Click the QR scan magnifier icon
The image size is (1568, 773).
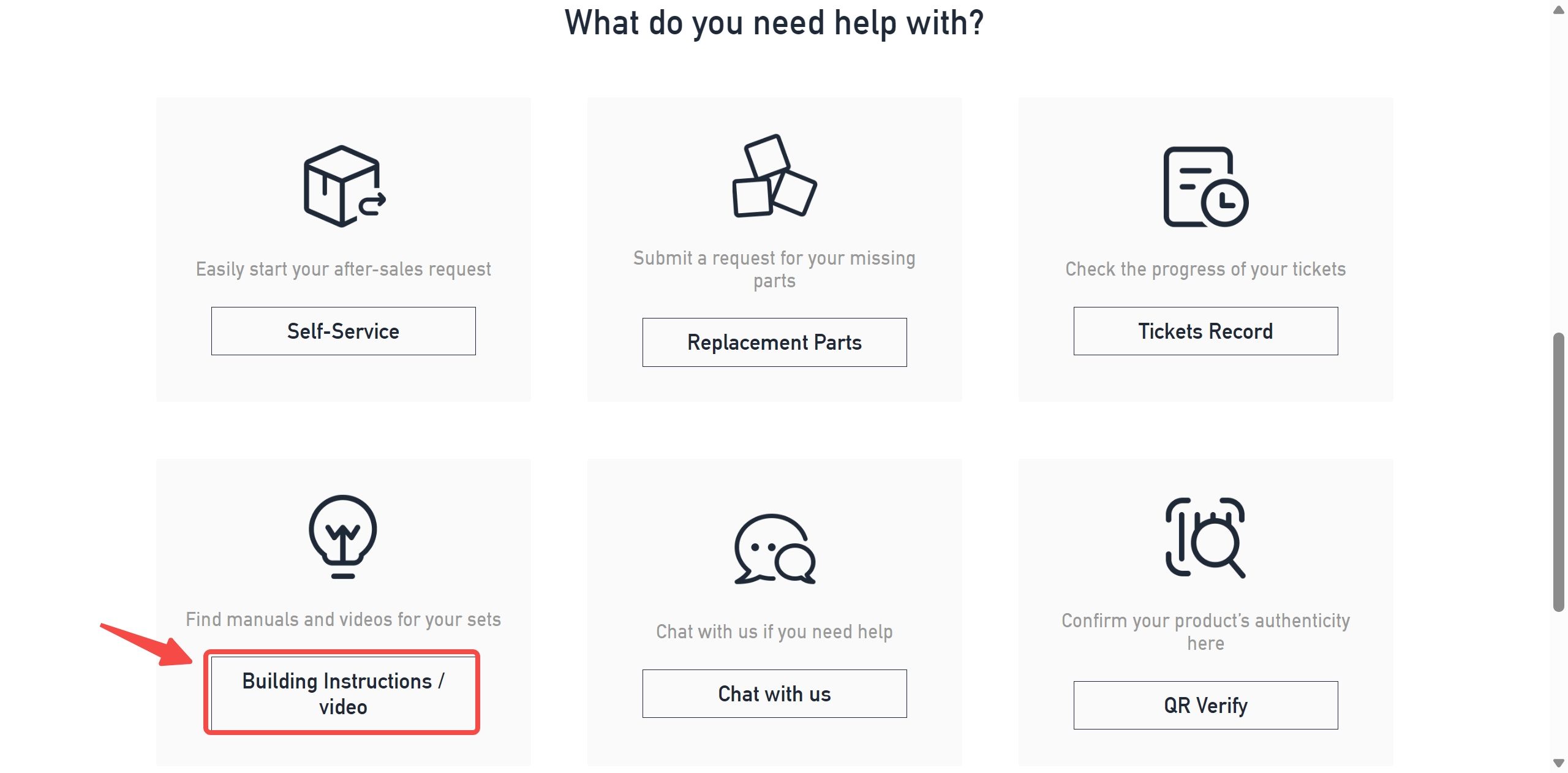point(1205,538)
